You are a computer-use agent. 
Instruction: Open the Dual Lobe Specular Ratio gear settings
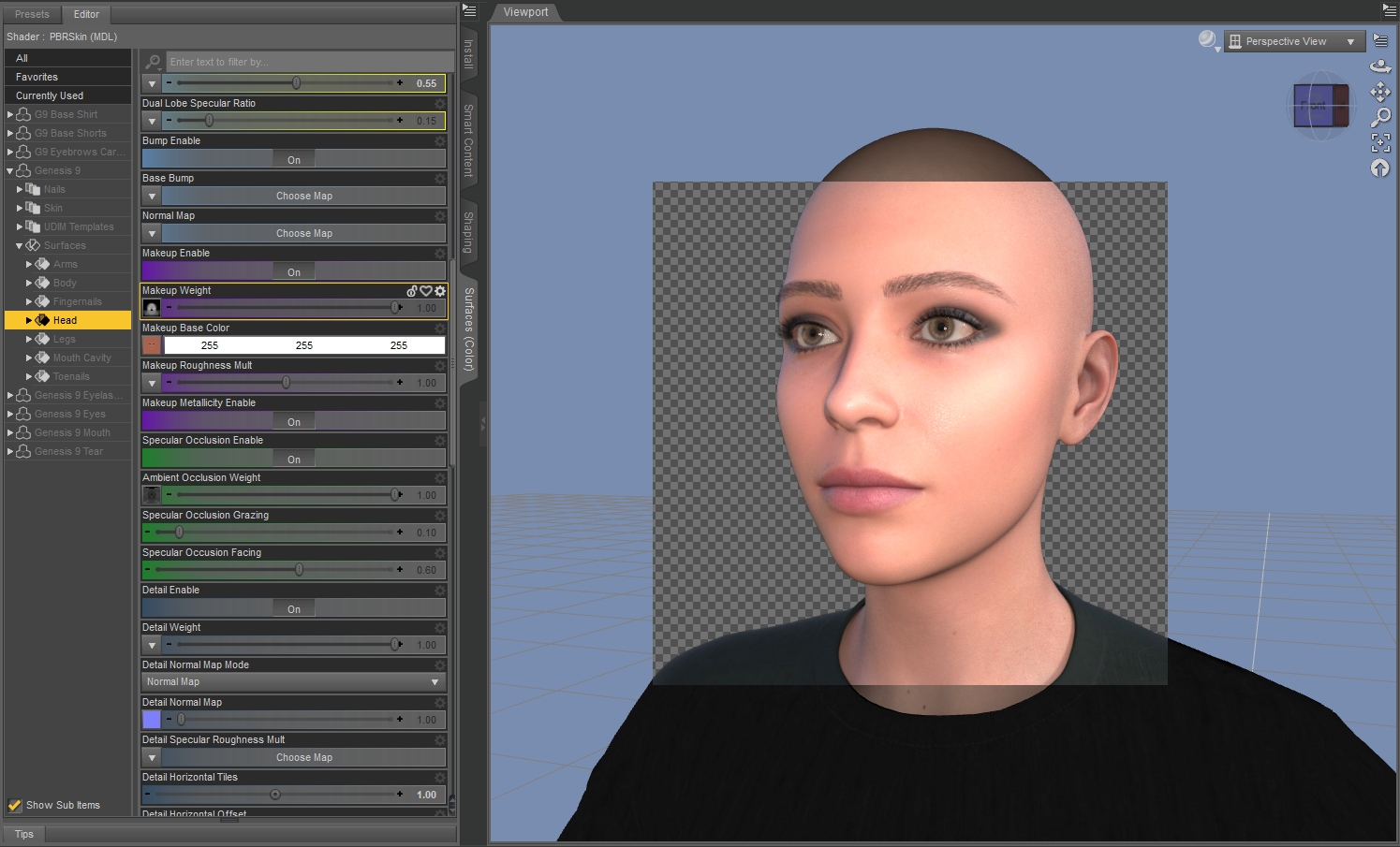tap(440, 104)
